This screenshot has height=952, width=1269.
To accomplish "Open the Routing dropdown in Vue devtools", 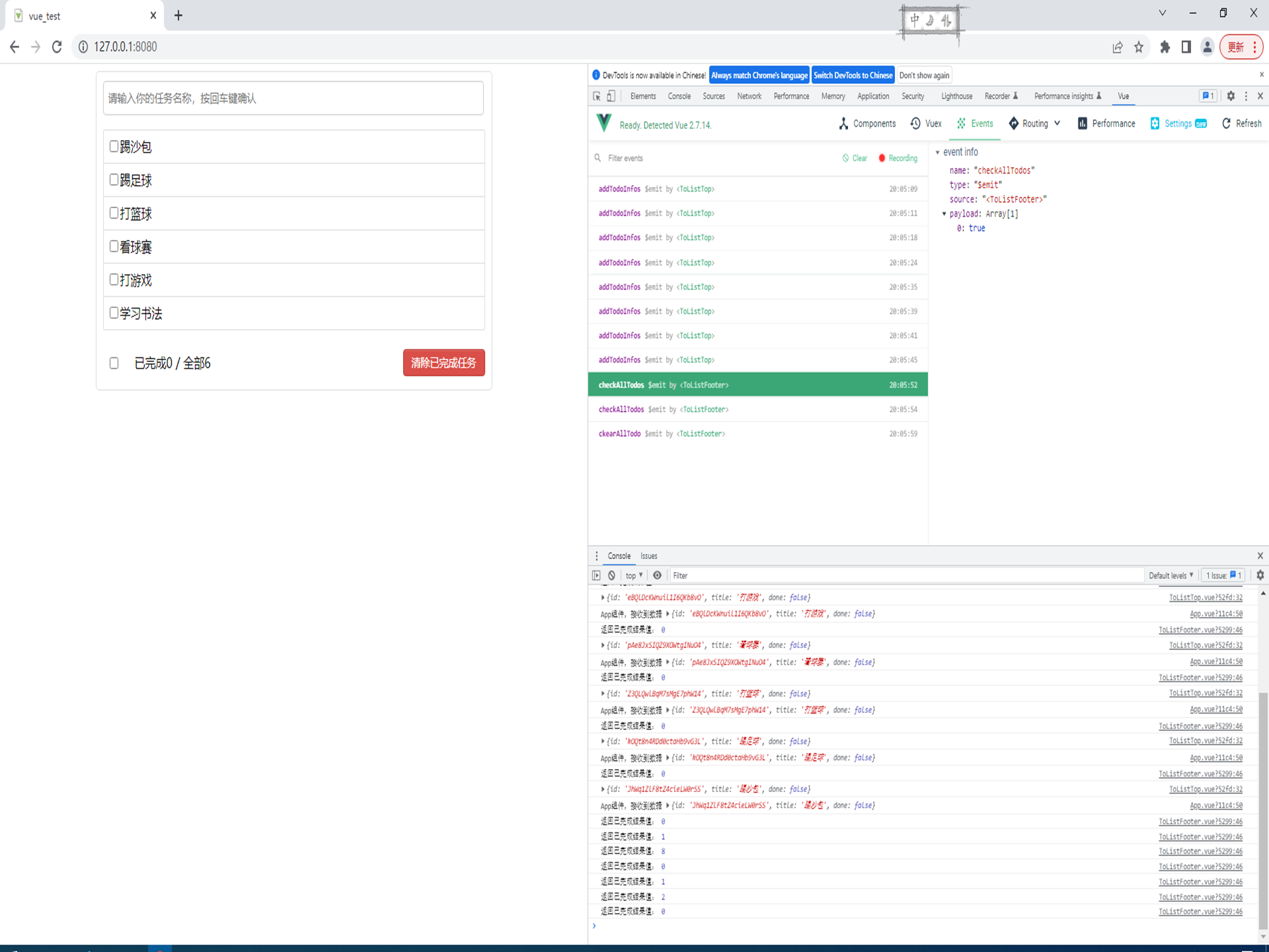I will (x=1035, y=124).
